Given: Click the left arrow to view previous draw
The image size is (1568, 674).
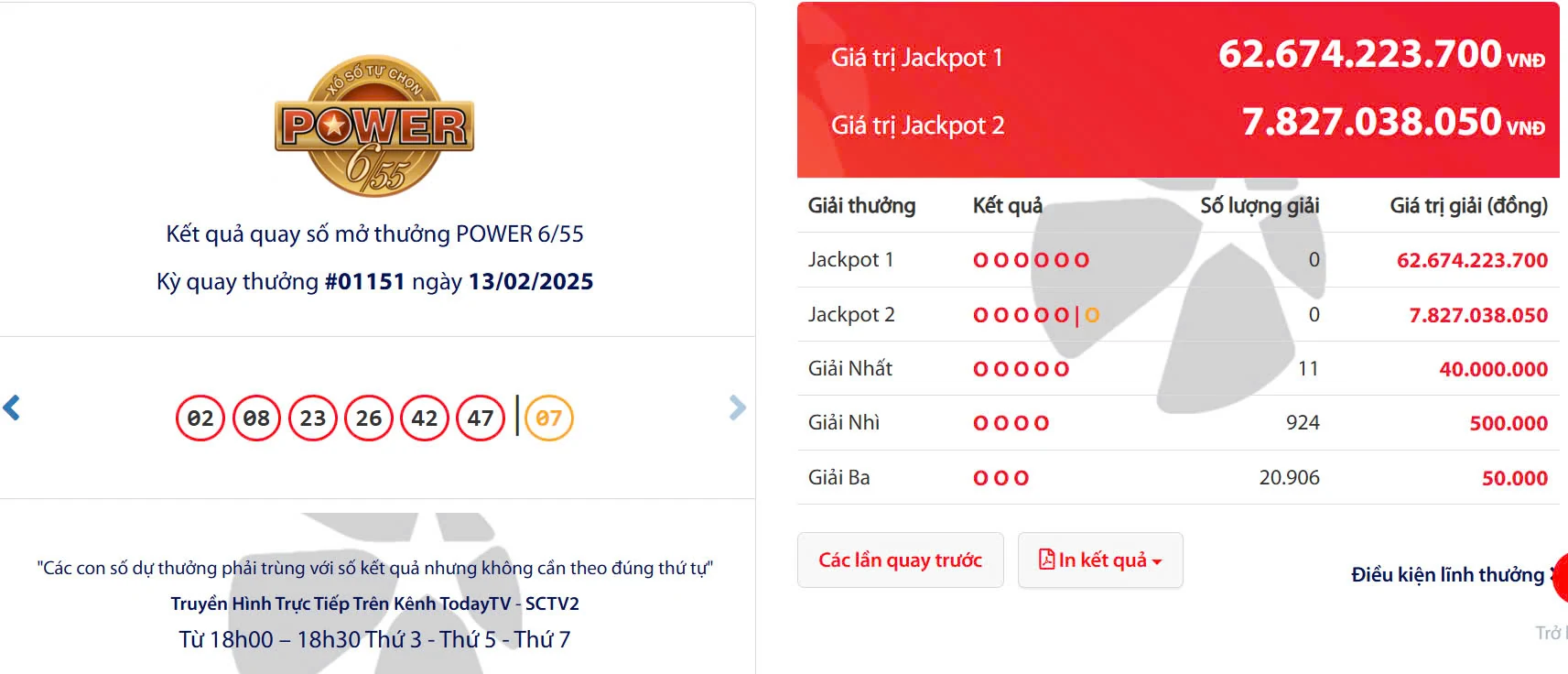Looking at the screenshot, I should coord(11,408).
